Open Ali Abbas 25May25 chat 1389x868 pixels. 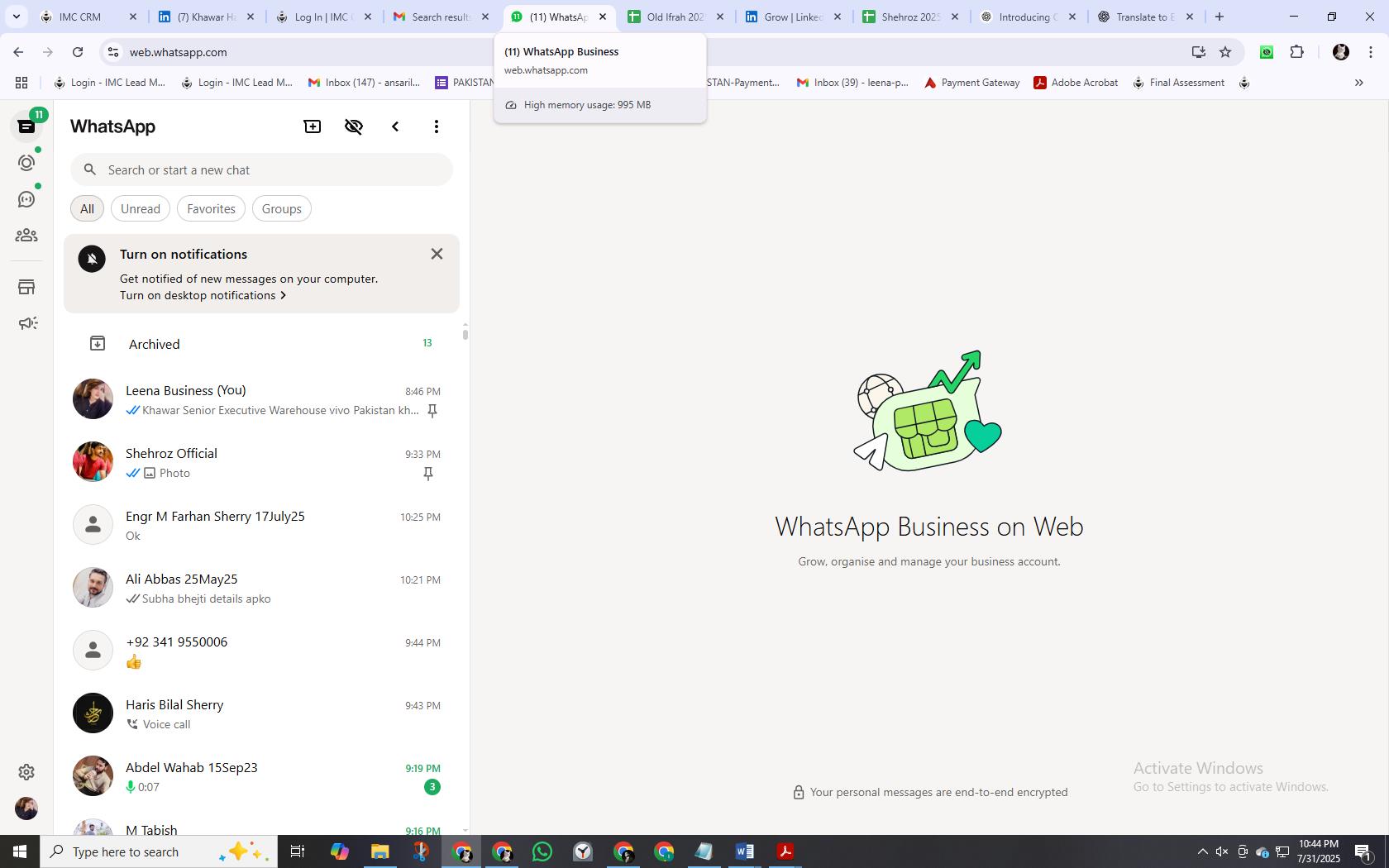(261, 588)
